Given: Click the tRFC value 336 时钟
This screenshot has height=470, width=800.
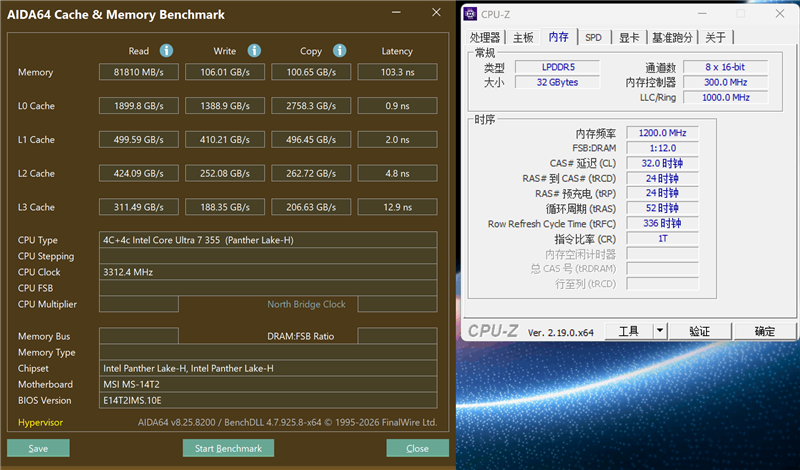Looking at the screenshot, I should [x=662, y=224].
